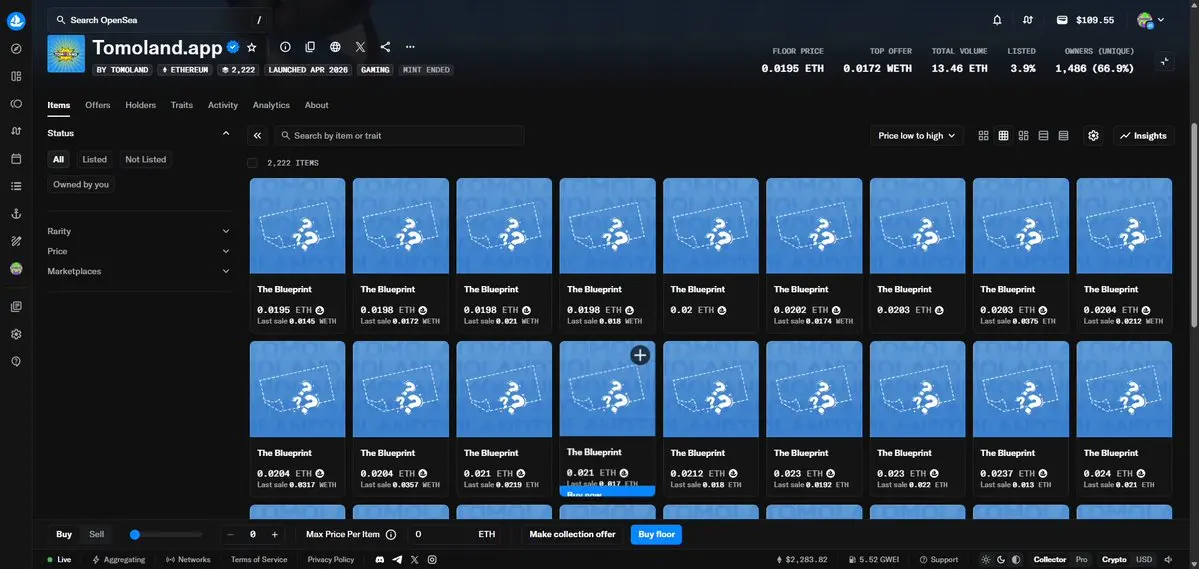Open the Support link in footer
This screenshot has height=569, width=1199.
coord(938,560)
